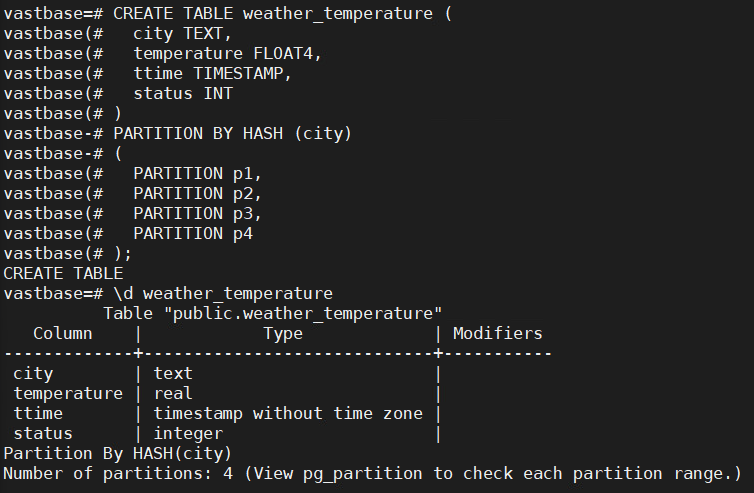Screen dimensions: 754x493
Task: Click the CREATE TABLE result output line
Action: [63, 273]
